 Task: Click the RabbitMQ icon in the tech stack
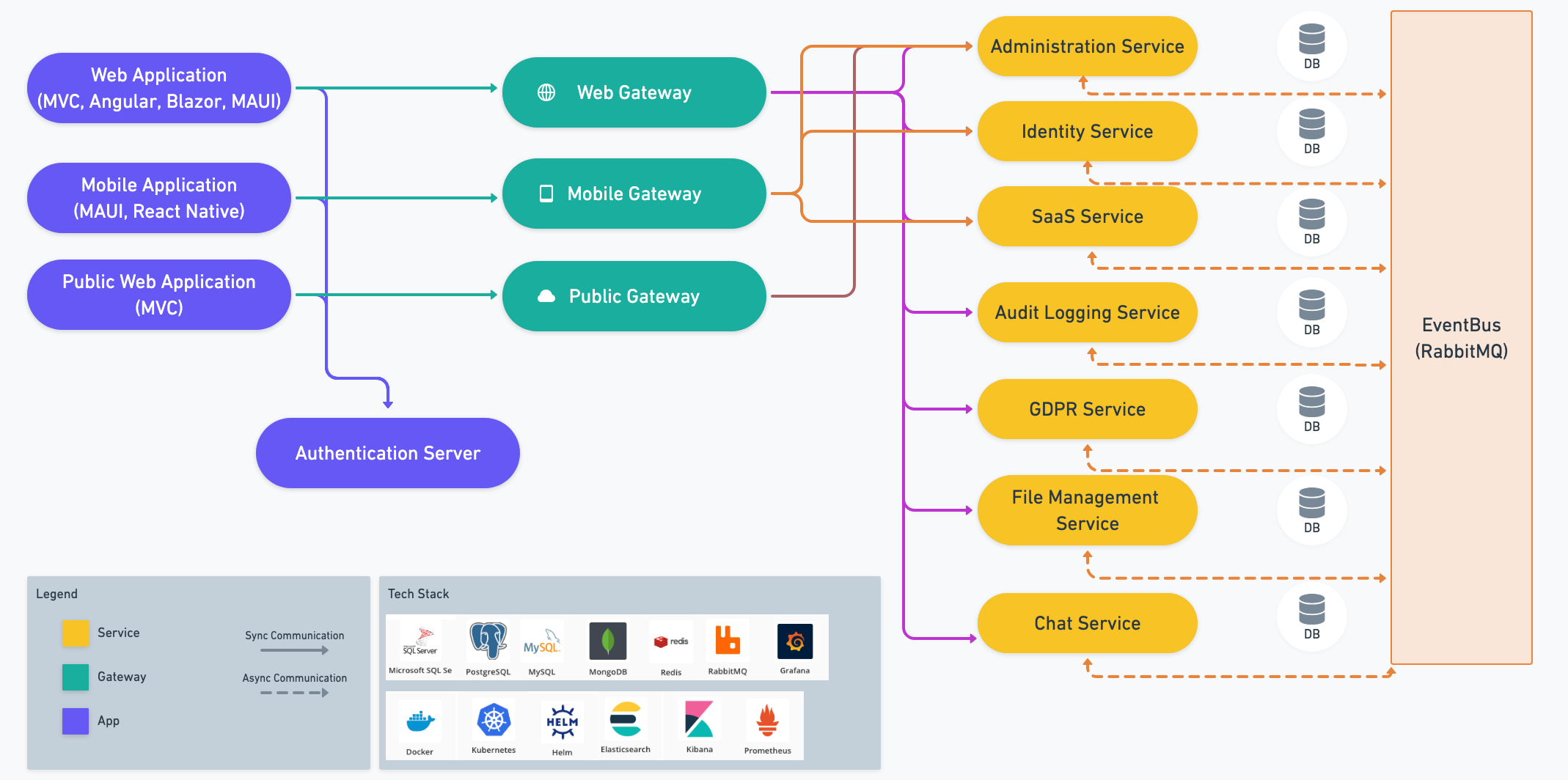pos(727,641)
